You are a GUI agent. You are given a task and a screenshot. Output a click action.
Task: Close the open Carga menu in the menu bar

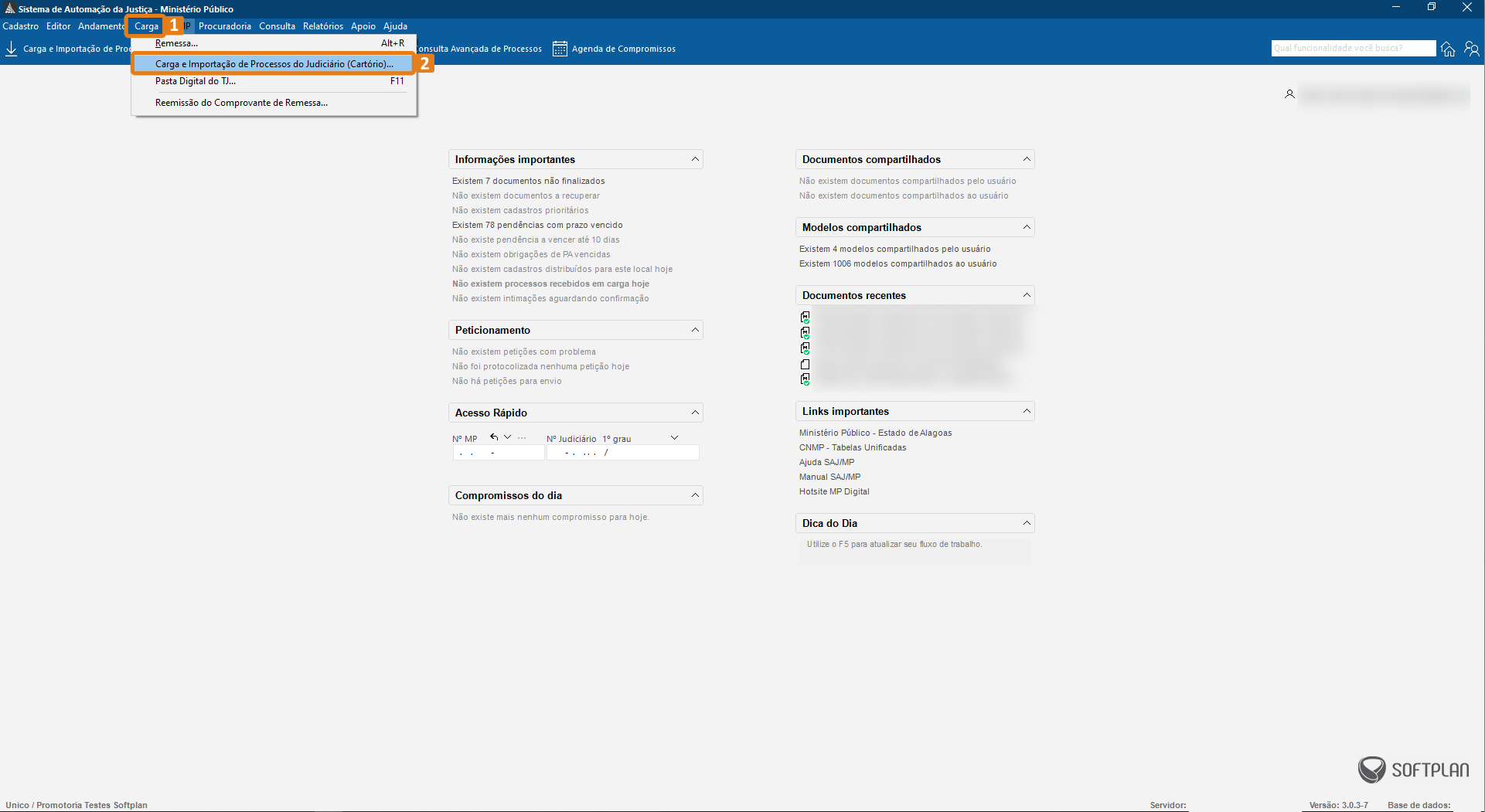pos(146,26)
